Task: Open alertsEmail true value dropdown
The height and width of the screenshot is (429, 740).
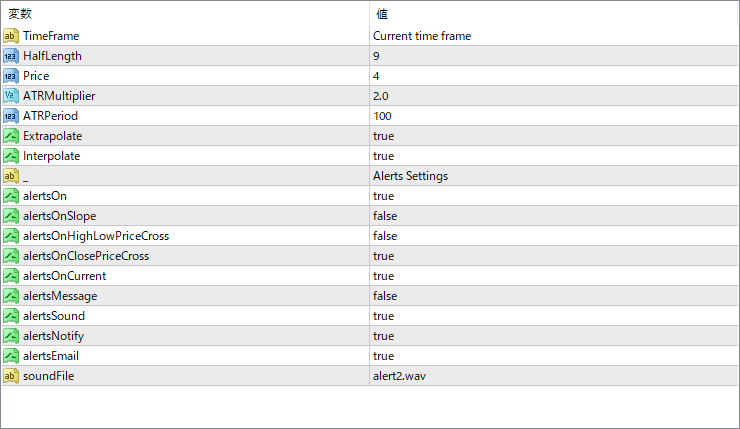Action: [x=554, y=356]
